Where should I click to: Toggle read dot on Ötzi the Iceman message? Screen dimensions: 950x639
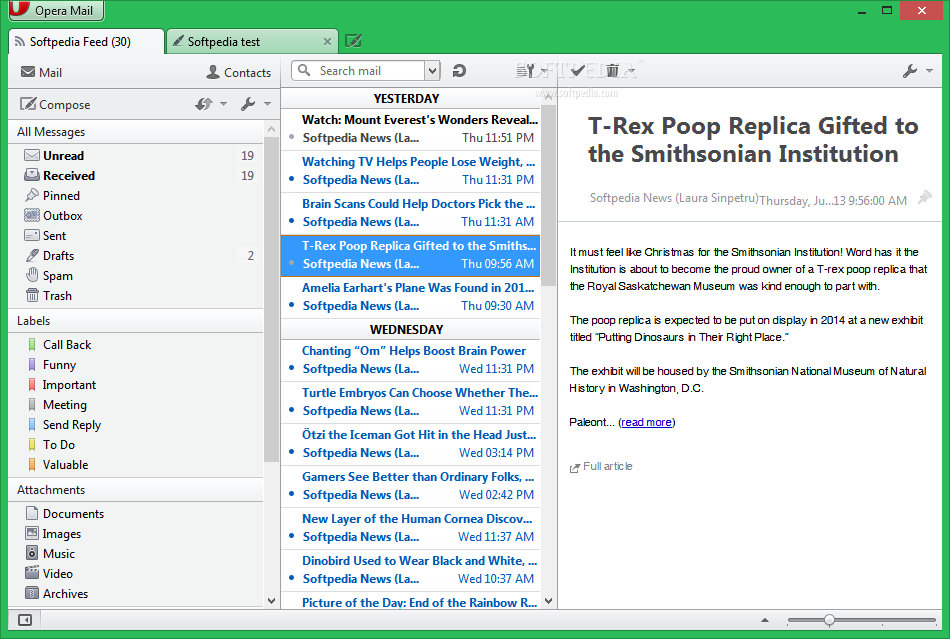[x=291, y=452]
